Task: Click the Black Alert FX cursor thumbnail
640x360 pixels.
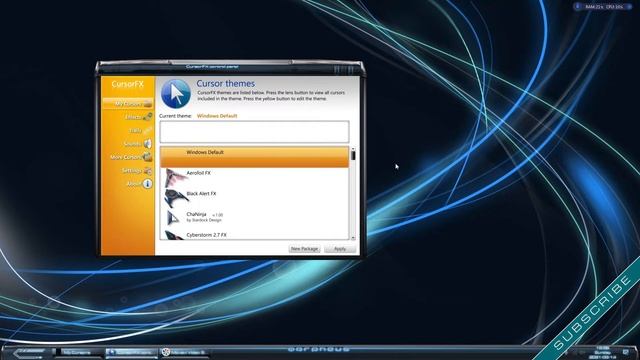Action: (x=176, y=199)
